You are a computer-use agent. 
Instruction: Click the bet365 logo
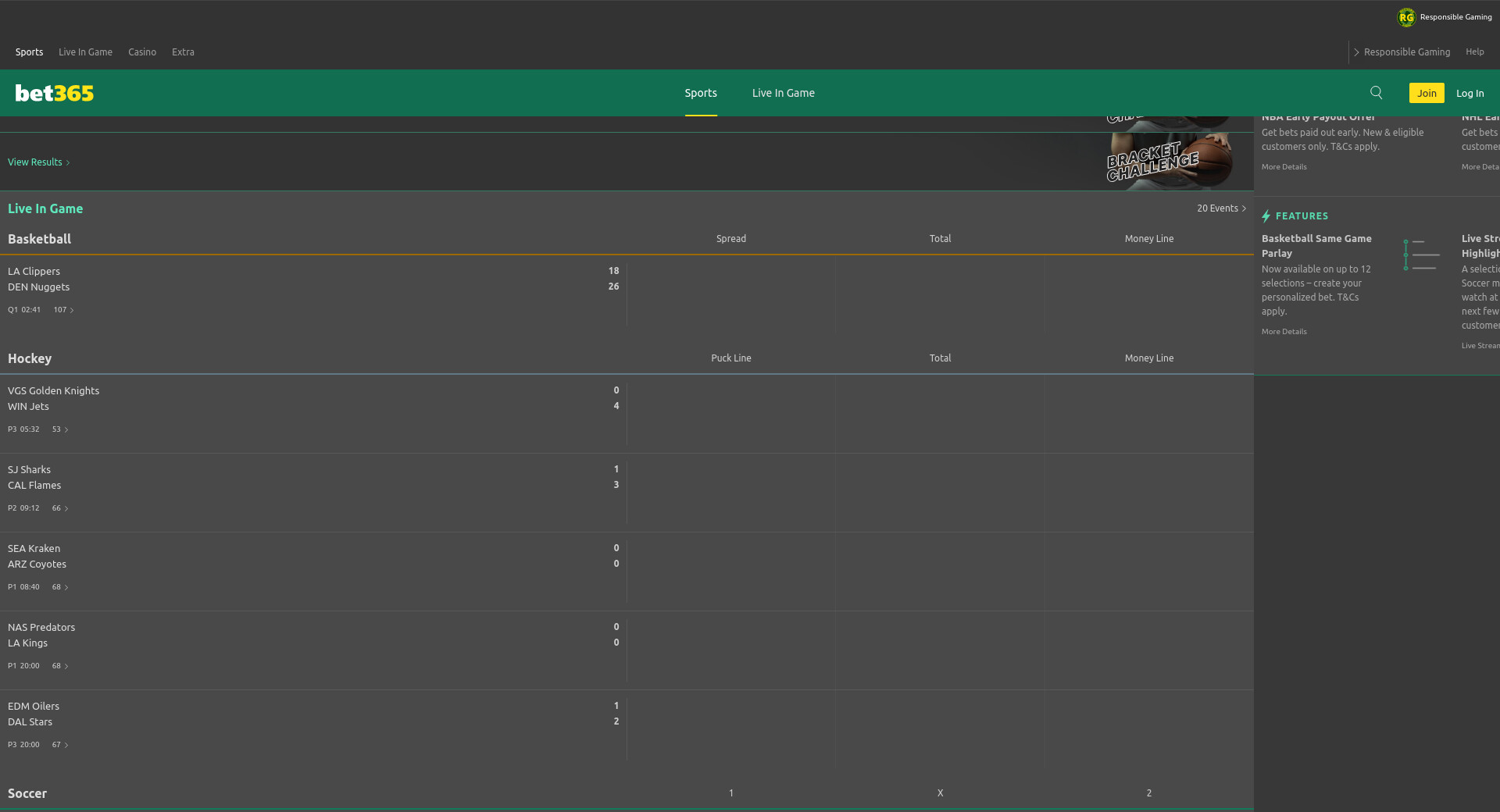(55, 93)
